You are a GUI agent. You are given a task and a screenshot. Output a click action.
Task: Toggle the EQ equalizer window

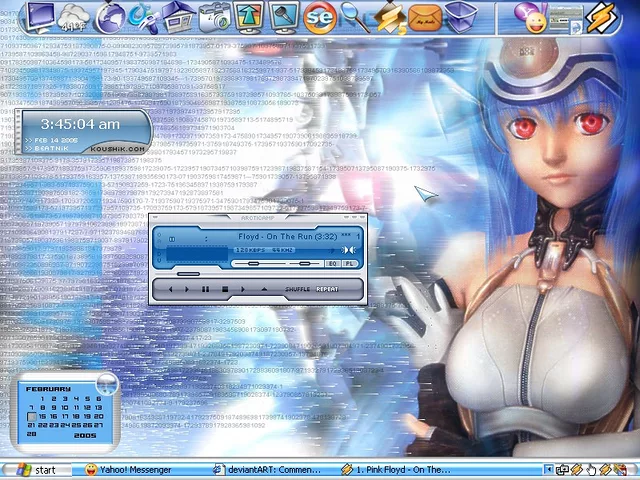[333, 264]
